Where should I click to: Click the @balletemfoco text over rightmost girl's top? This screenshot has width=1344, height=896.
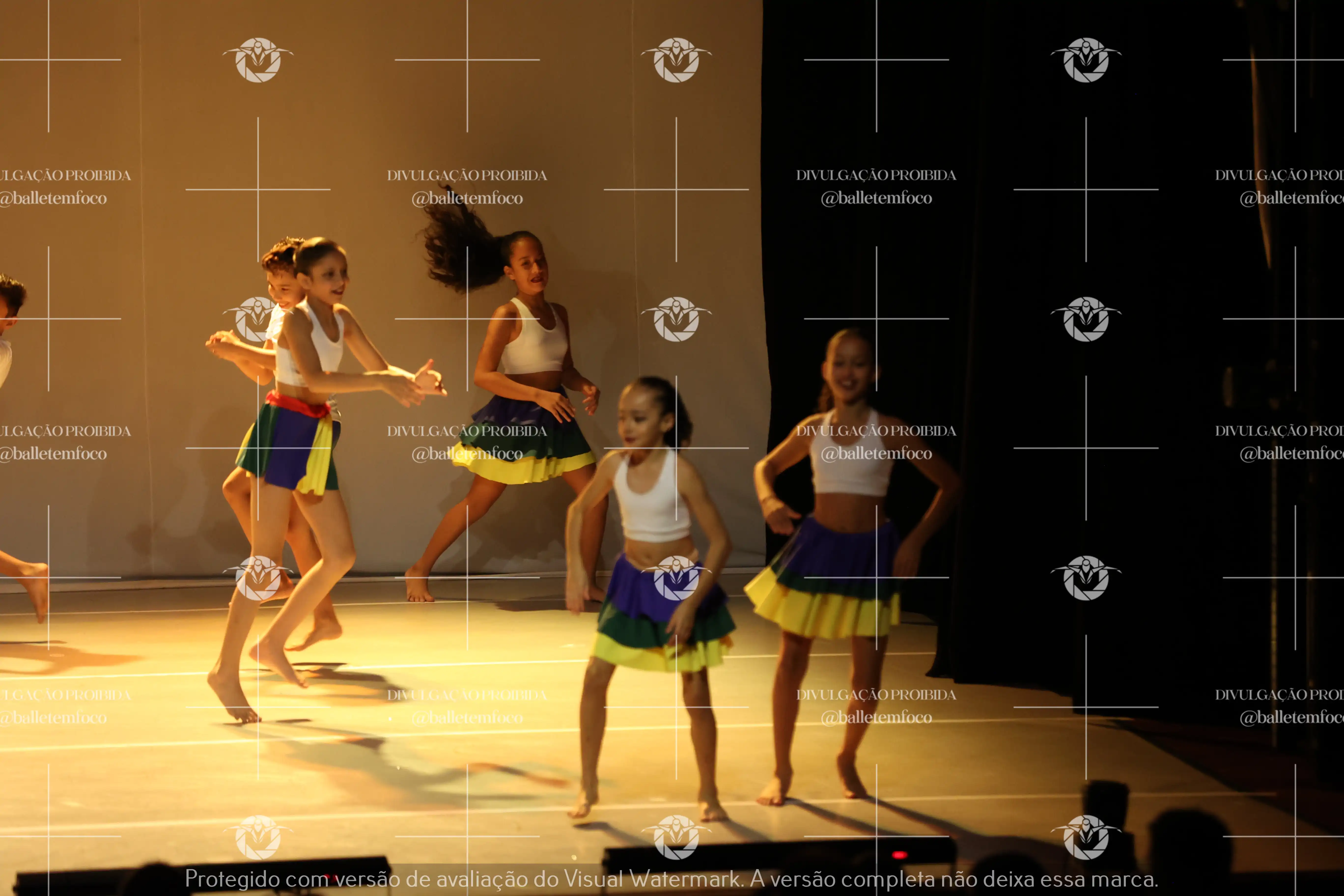pyautogui.click(x=876, y=454)
